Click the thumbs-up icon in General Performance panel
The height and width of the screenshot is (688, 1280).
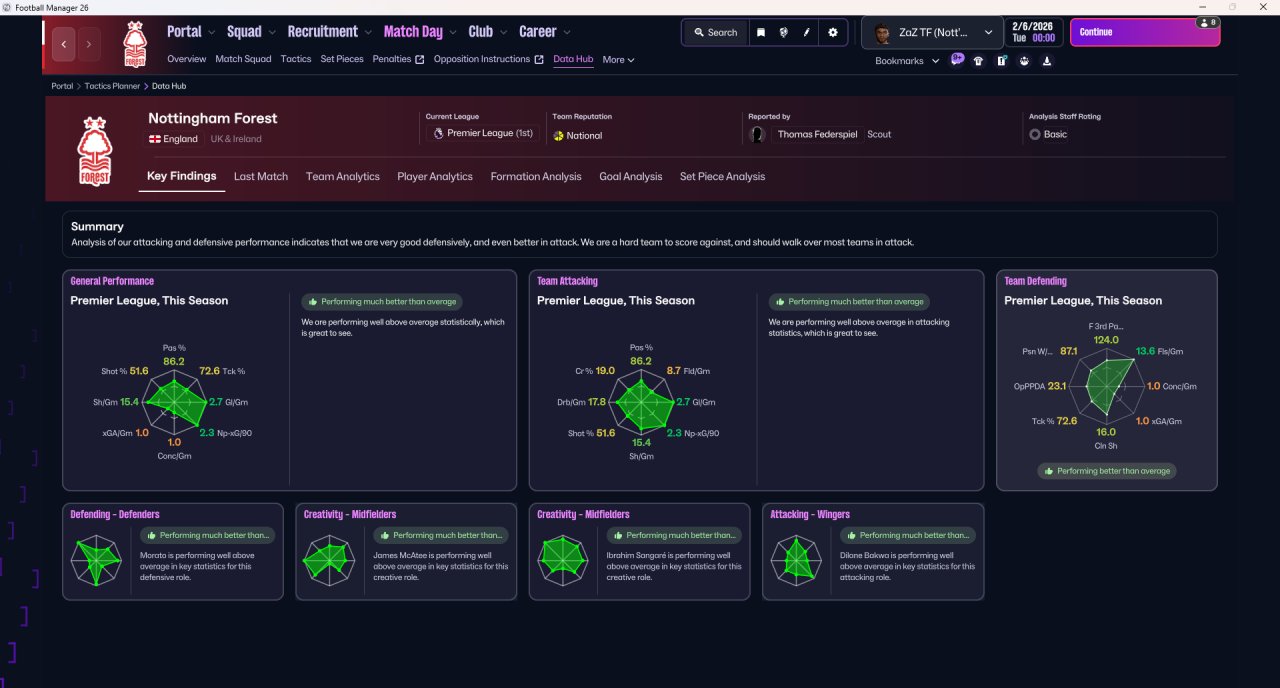[x=313, y=301]
